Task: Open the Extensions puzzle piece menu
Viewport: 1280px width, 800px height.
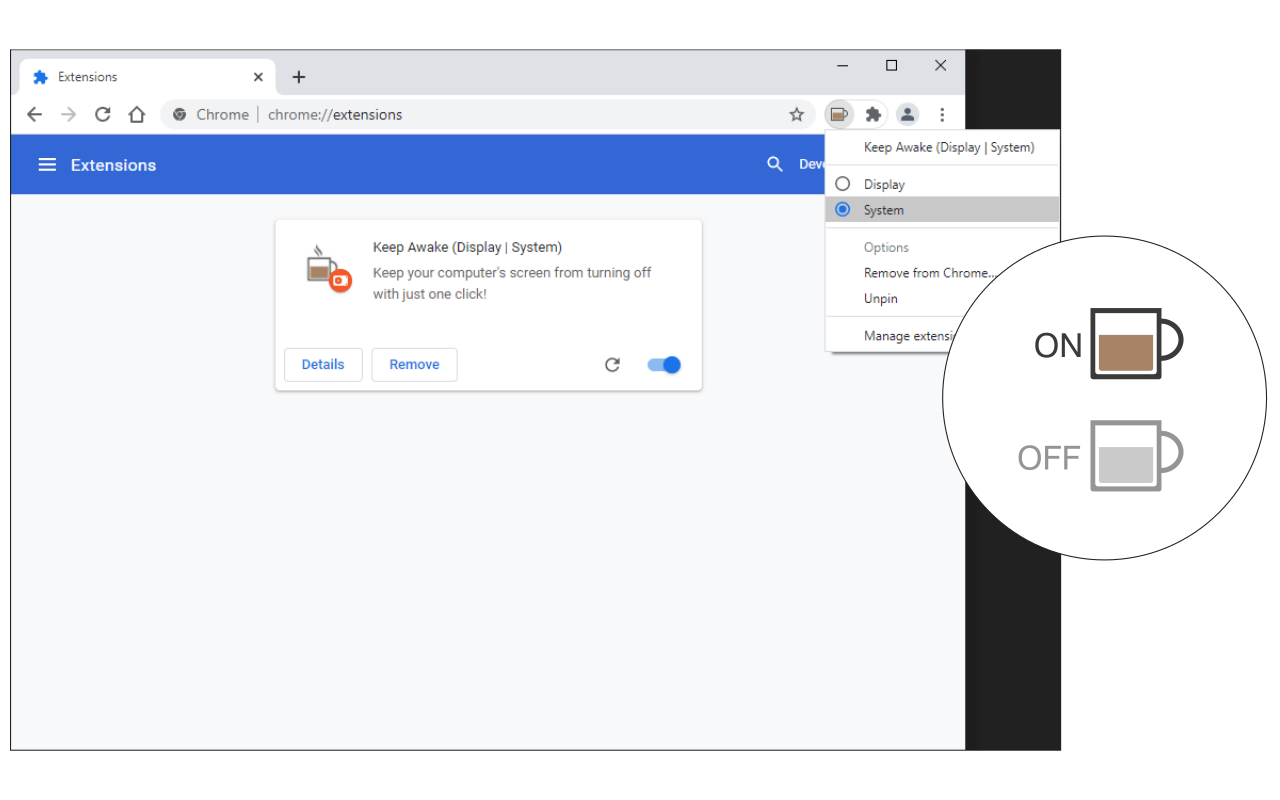Action: pyautogui.click(x=873, y=114)
